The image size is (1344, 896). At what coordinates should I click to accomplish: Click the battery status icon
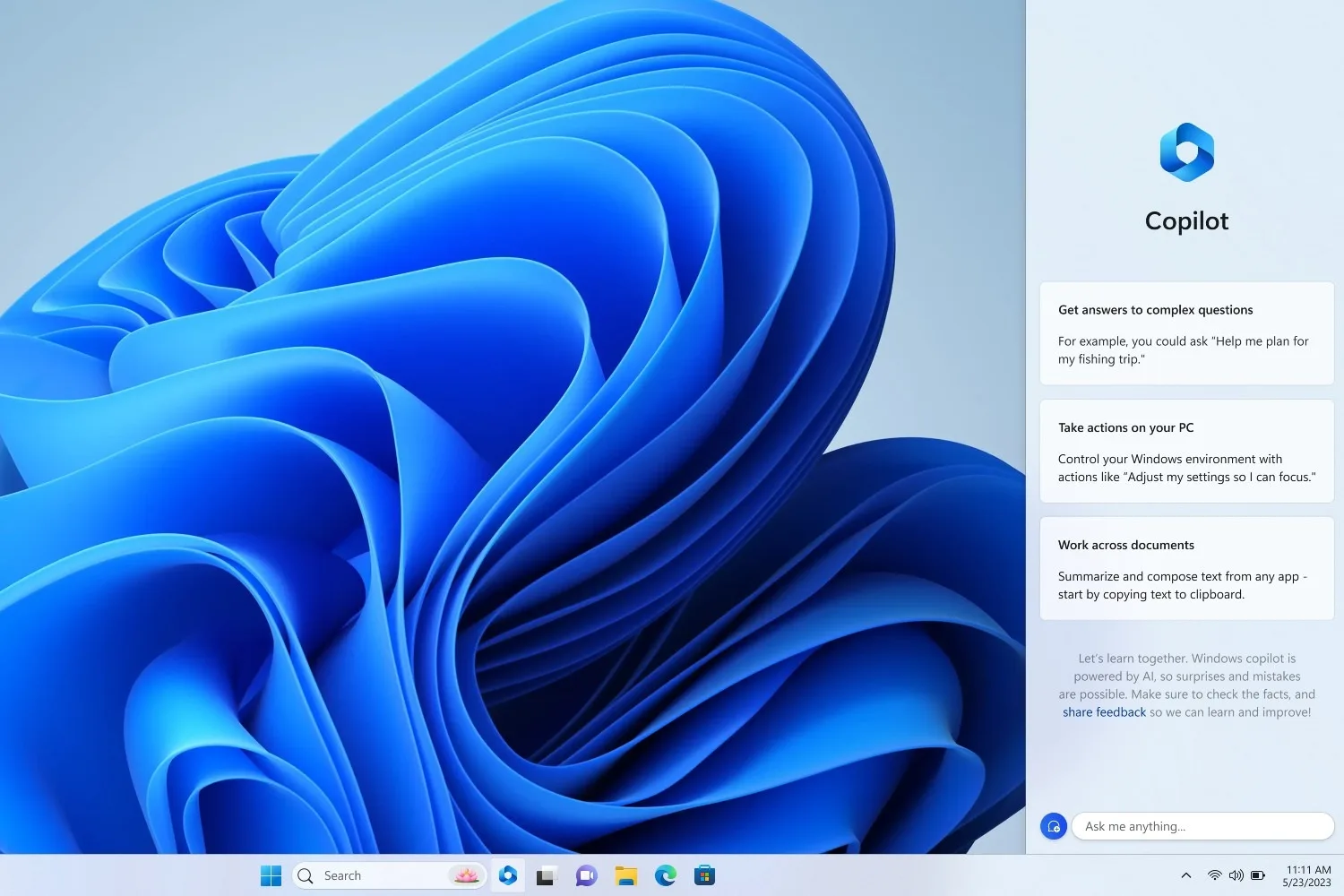(x=1258, y=875)
